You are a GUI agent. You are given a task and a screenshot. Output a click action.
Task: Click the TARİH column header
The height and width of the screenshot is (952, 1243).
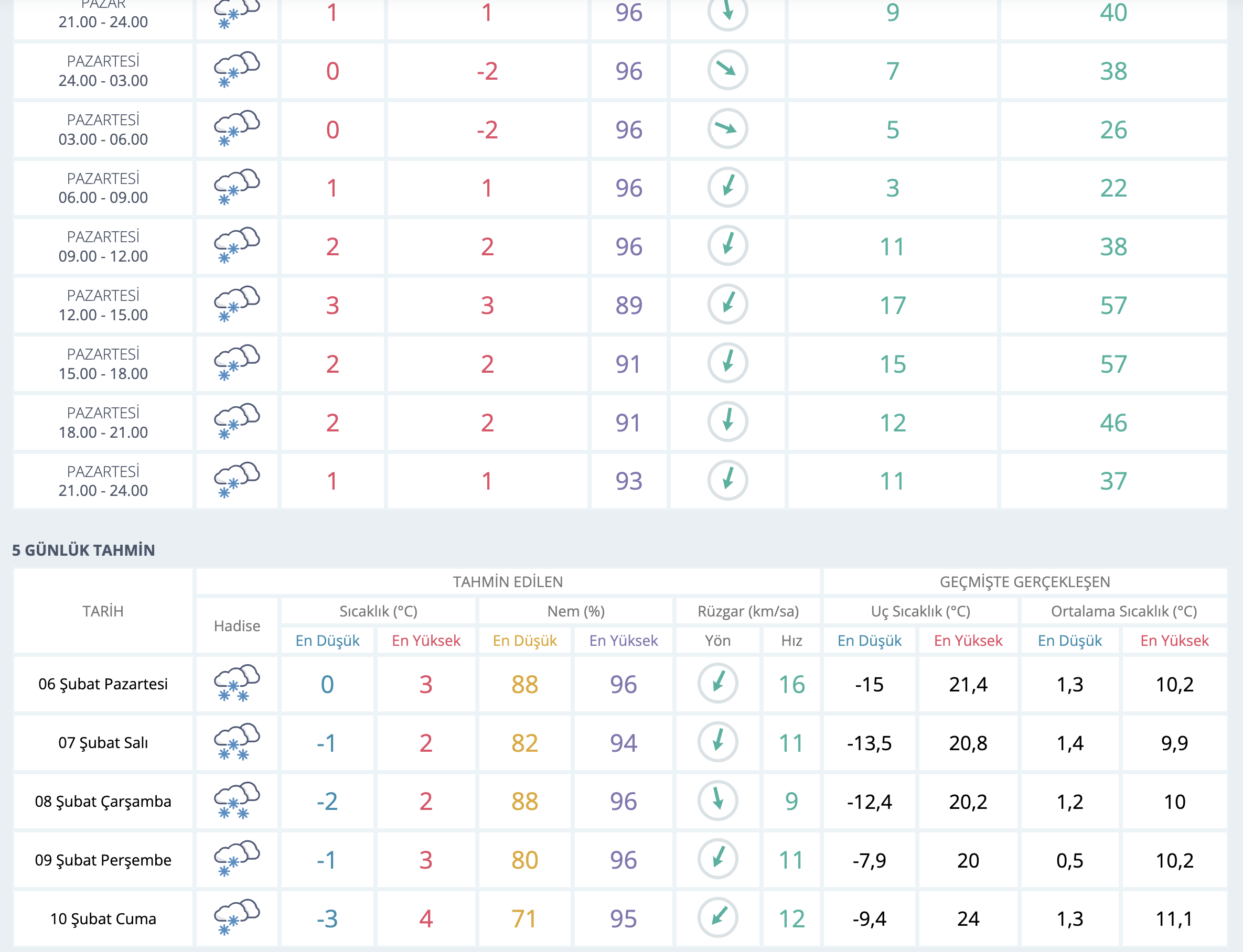(x=103, y=611)
